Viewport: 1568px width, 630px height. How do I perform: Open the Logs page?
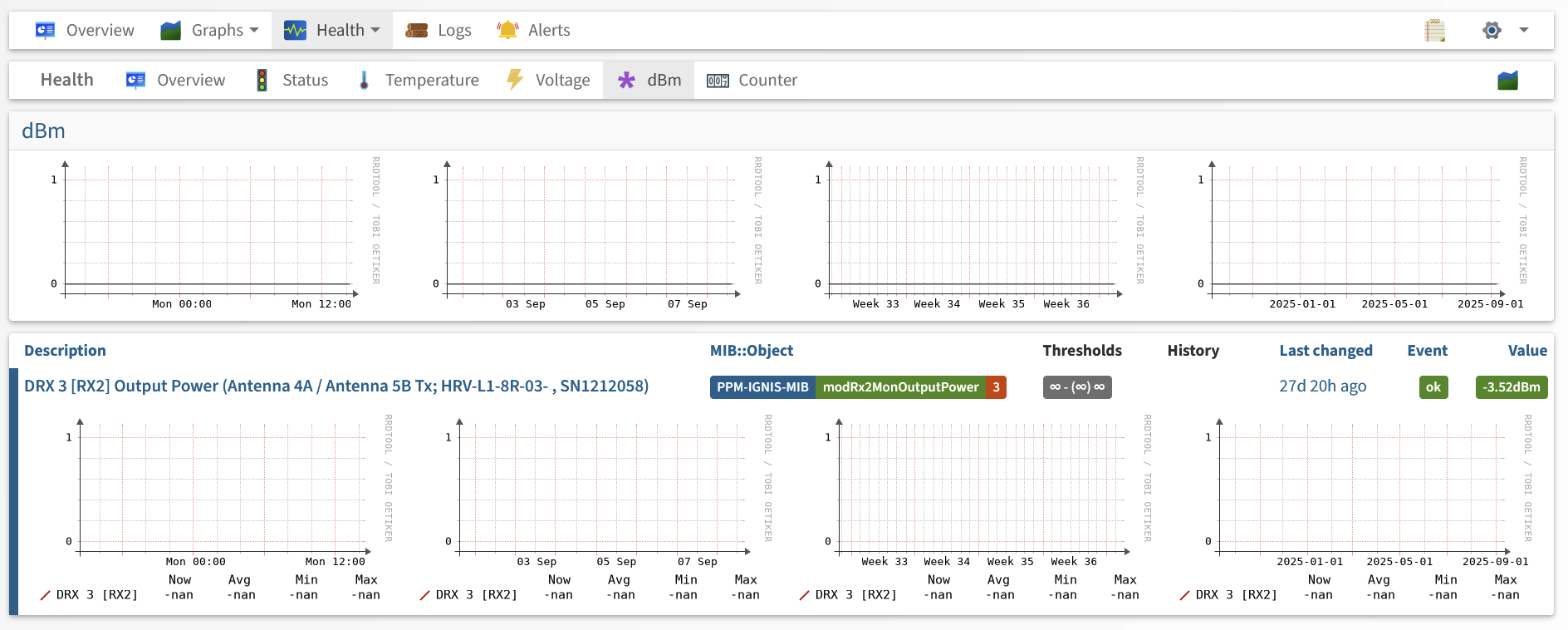[439, 31]
